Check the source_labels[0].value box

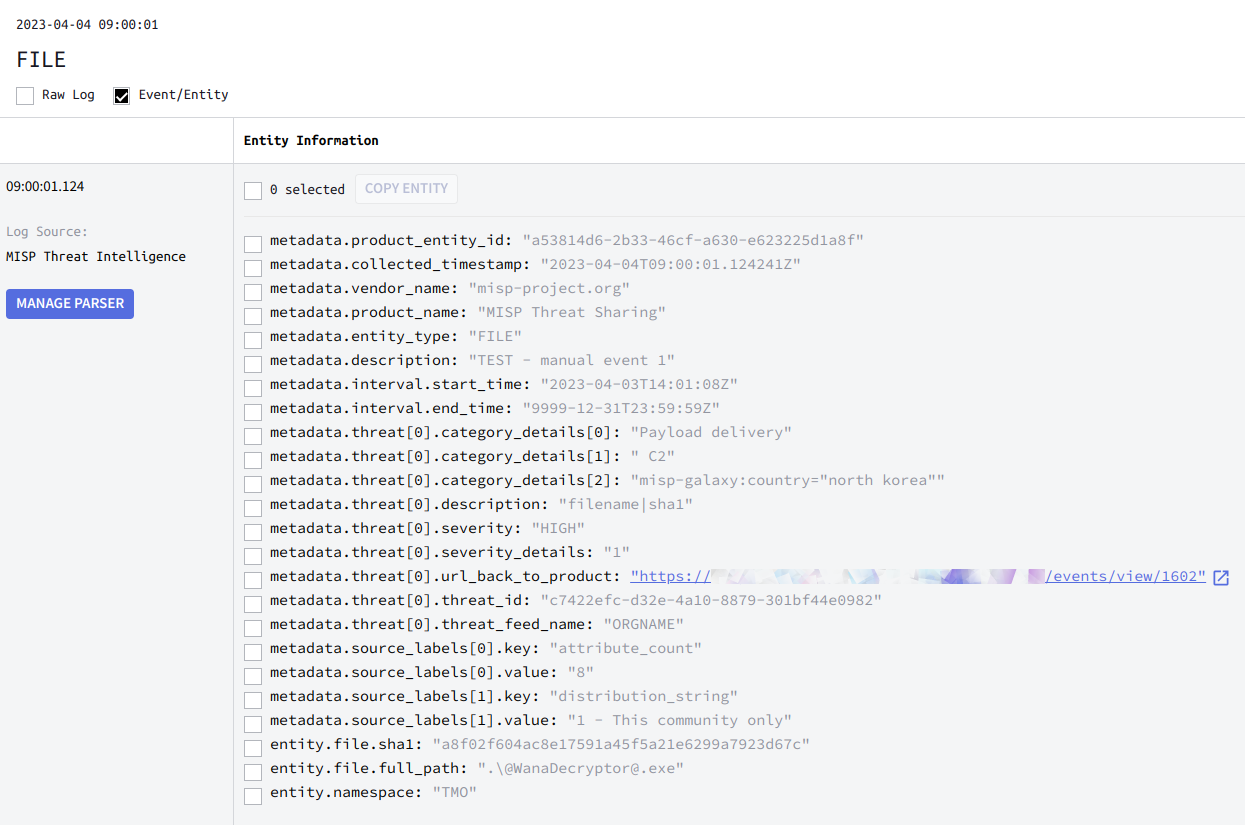pos(253,676)
